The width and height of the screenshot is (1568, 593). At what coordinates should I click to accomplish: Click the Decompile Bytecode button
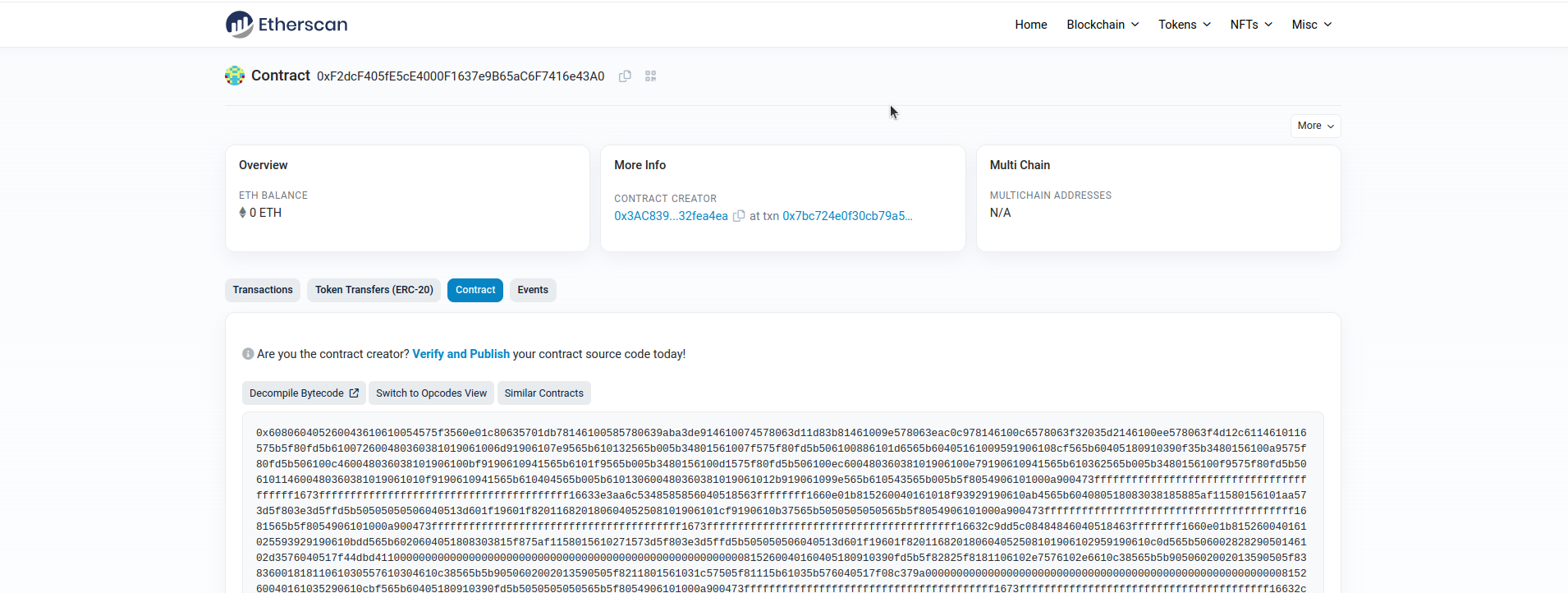pyautogui.click(x=305, y=393)
